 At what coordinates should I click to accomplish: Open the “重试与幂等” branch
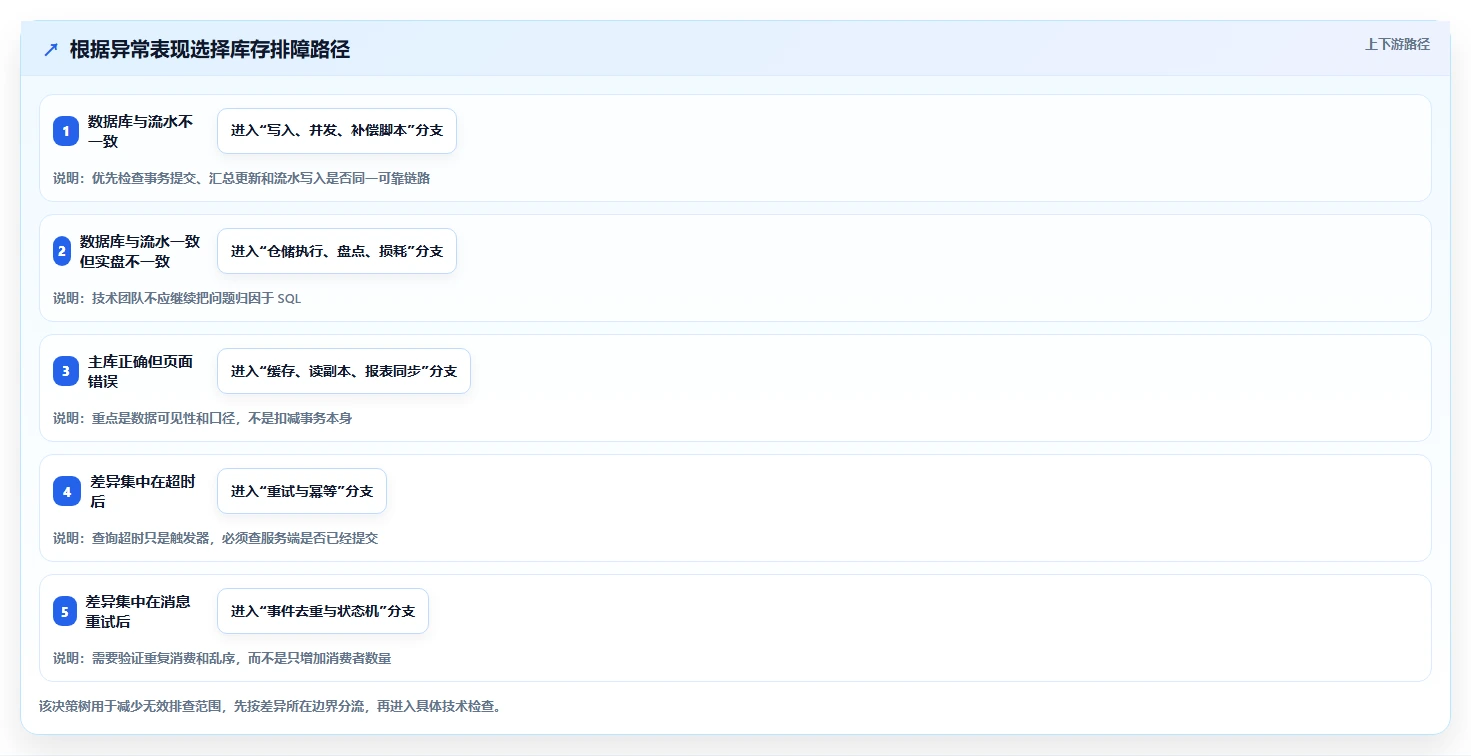302,491
